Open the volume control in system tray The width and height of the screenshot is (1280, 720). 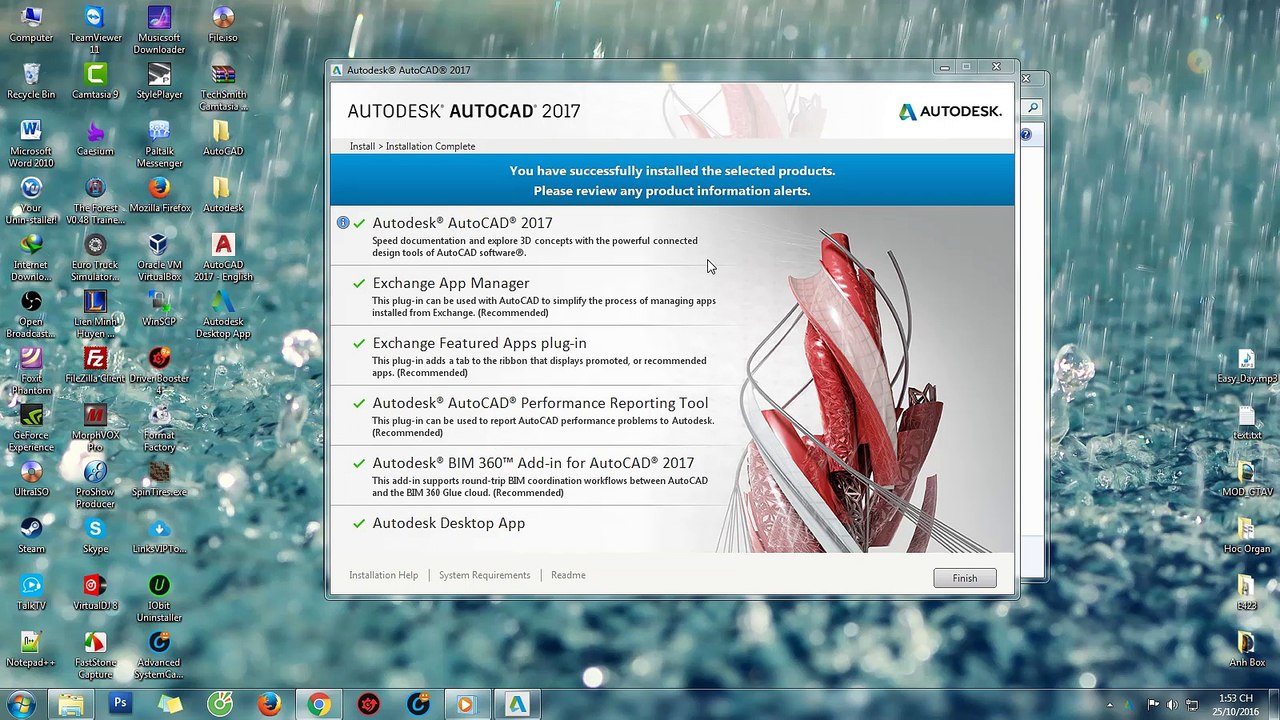(1172, 705)
